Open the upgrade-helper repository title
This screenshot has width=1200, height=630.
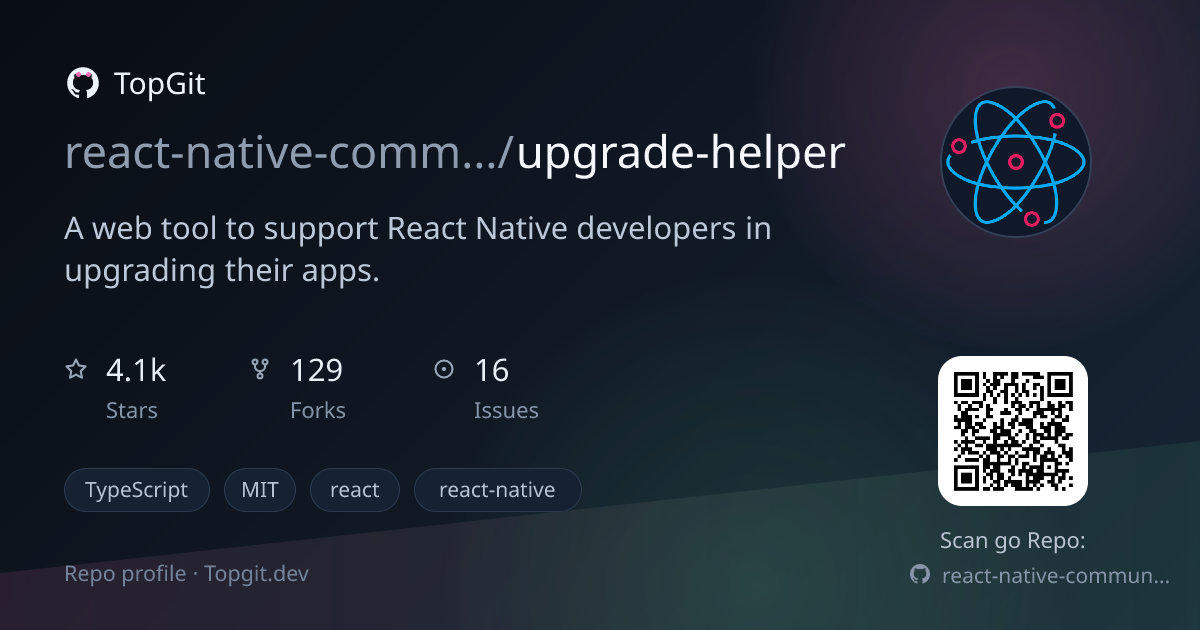pyautogui.click(x=682, y=155)
